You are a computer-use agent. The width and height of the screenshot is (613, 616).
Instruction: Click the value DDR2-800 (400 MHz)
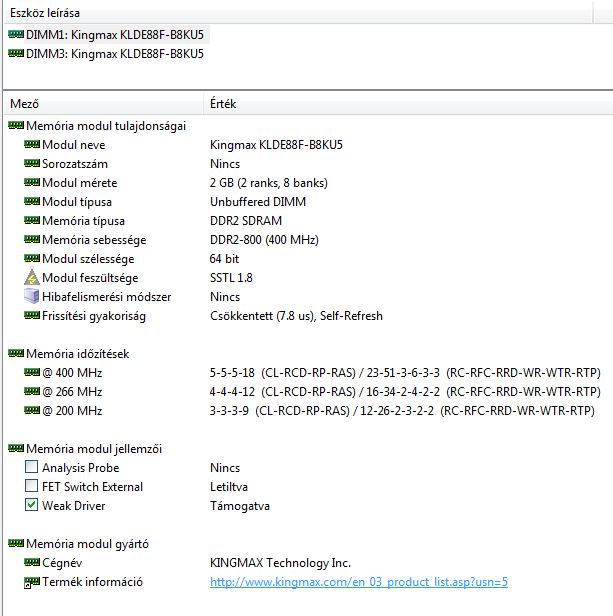pos(264,240)
